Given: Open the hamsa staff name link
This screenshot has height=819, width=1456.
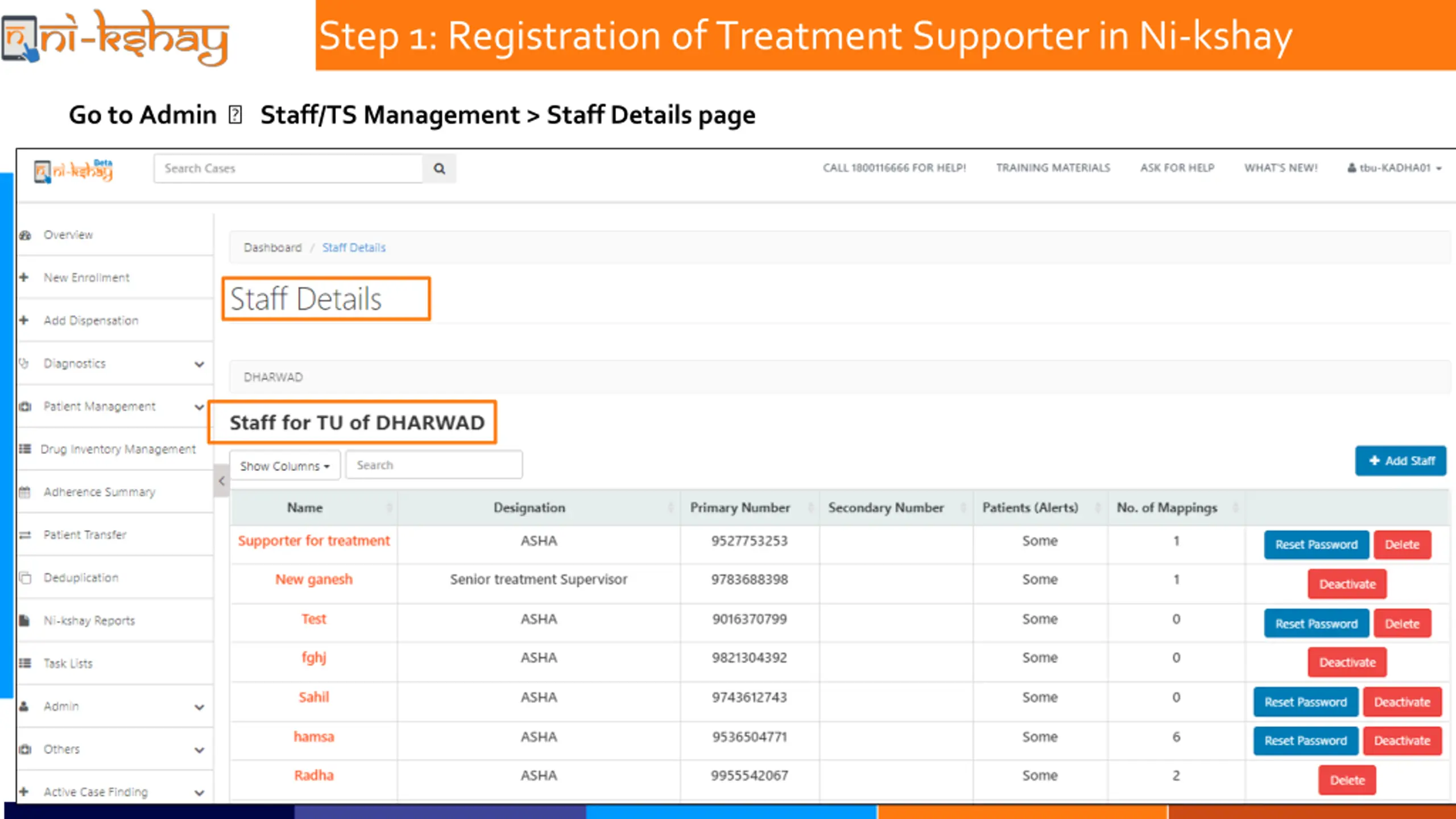Looking at the screenshot, I should pyautogui.click(x=314, y=737).
